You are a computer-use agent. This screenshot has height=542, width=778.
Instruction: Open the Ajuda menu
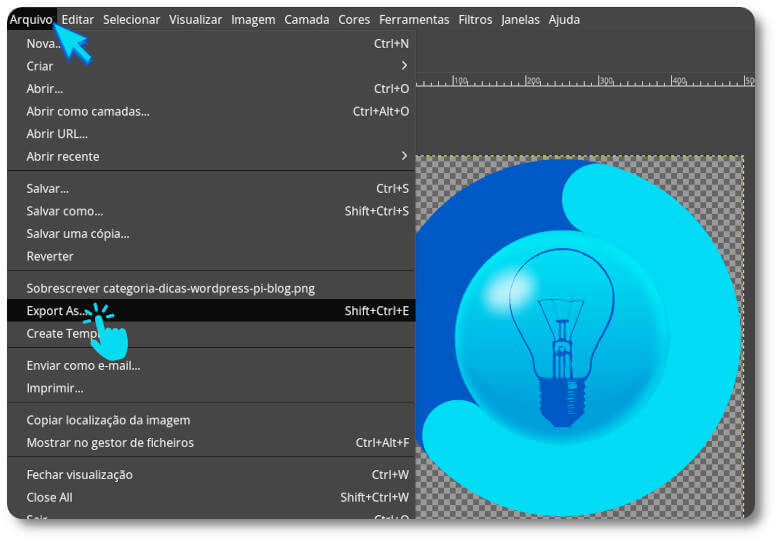tap(564, 19)
